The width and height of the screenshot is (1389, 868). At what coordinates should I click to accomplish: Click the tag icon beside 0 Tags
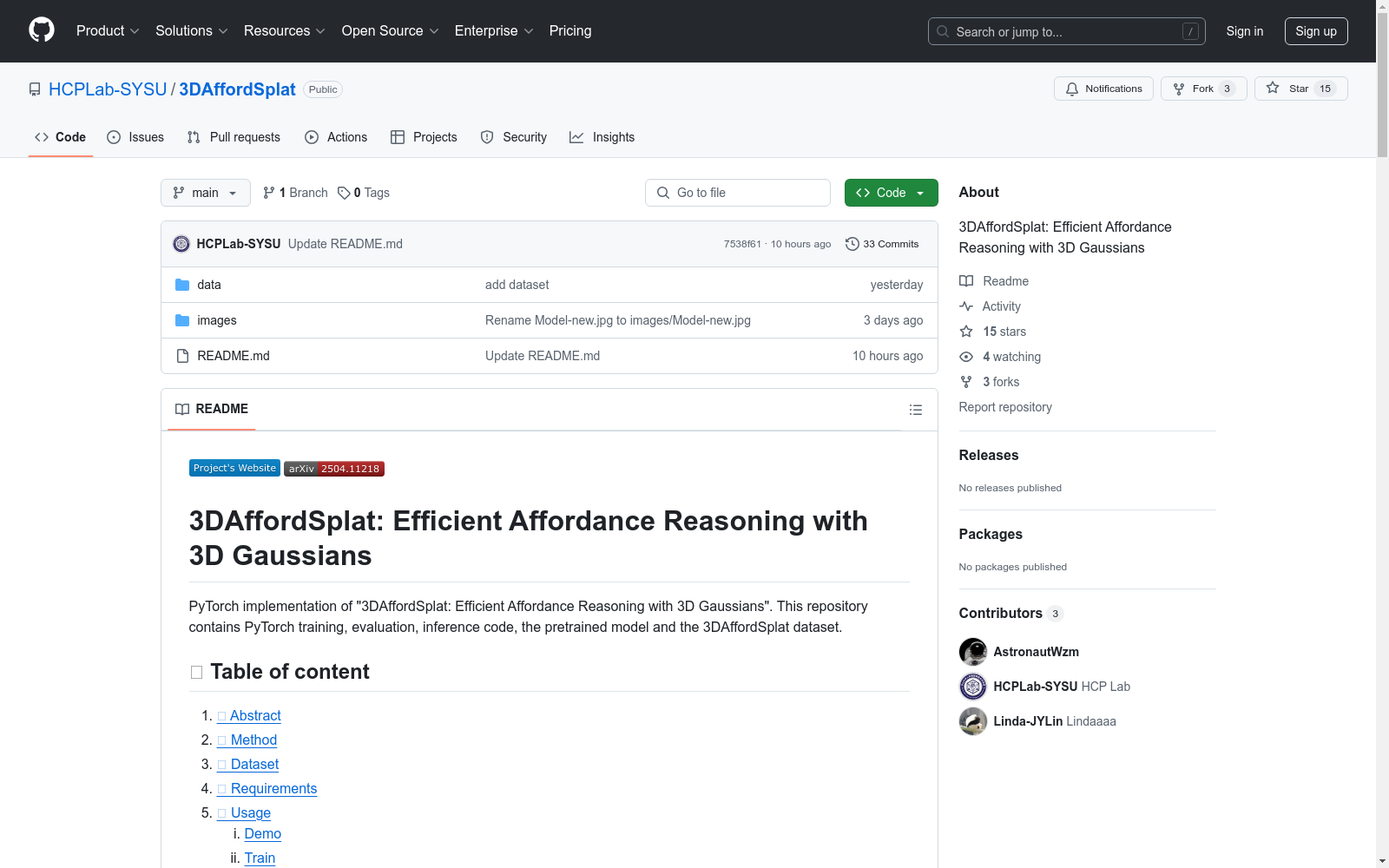(x=344, y=193)
